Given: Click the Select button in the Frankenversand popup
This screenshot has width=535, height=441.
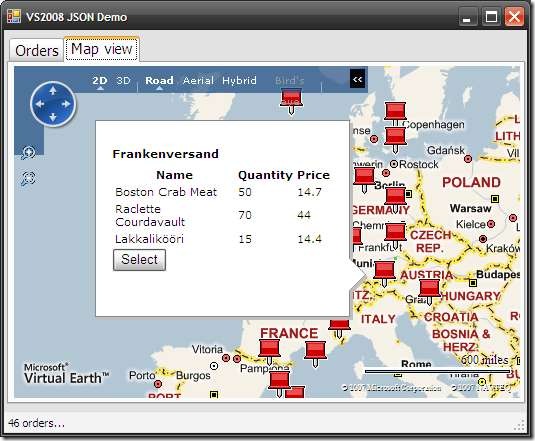Looking at the screenshot, I should click(x=140, y=260).
